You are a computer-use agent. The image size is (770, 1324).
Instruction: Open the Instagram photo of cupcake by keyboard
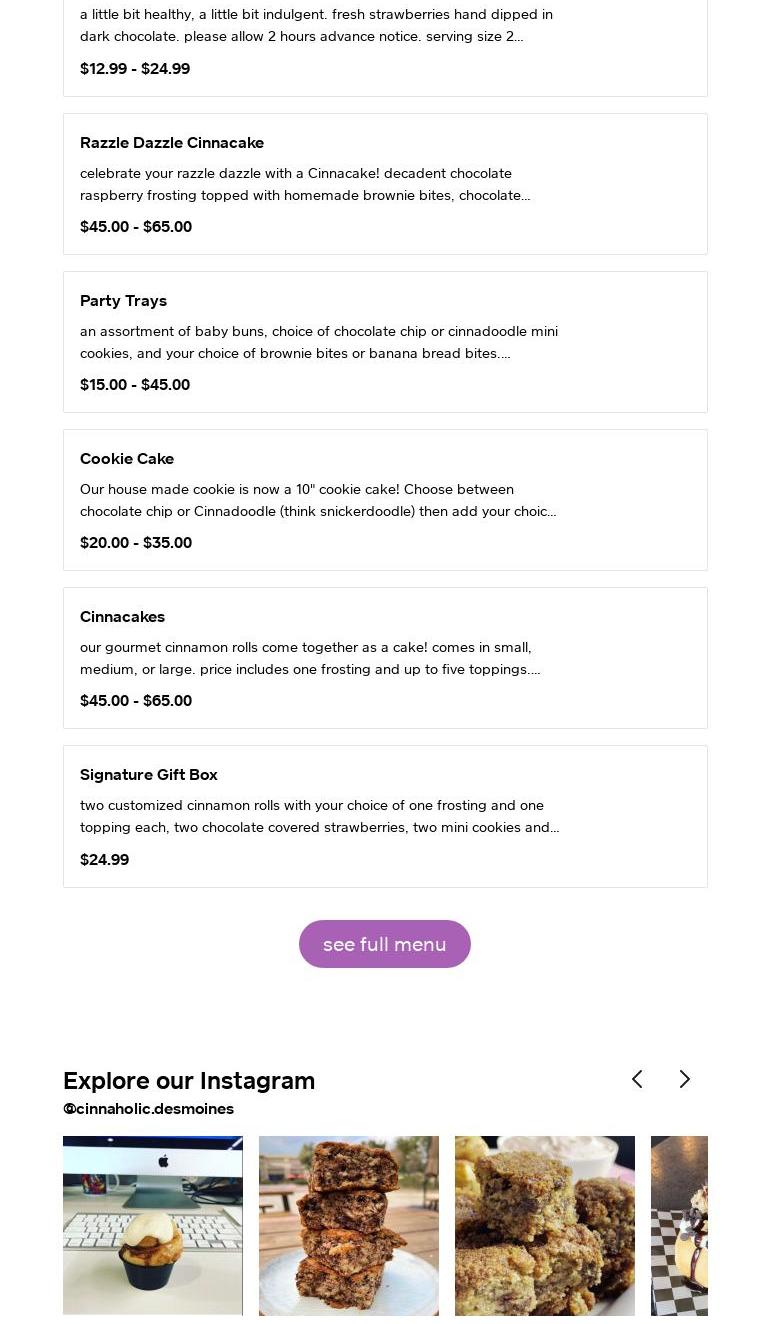point(153,1225)
